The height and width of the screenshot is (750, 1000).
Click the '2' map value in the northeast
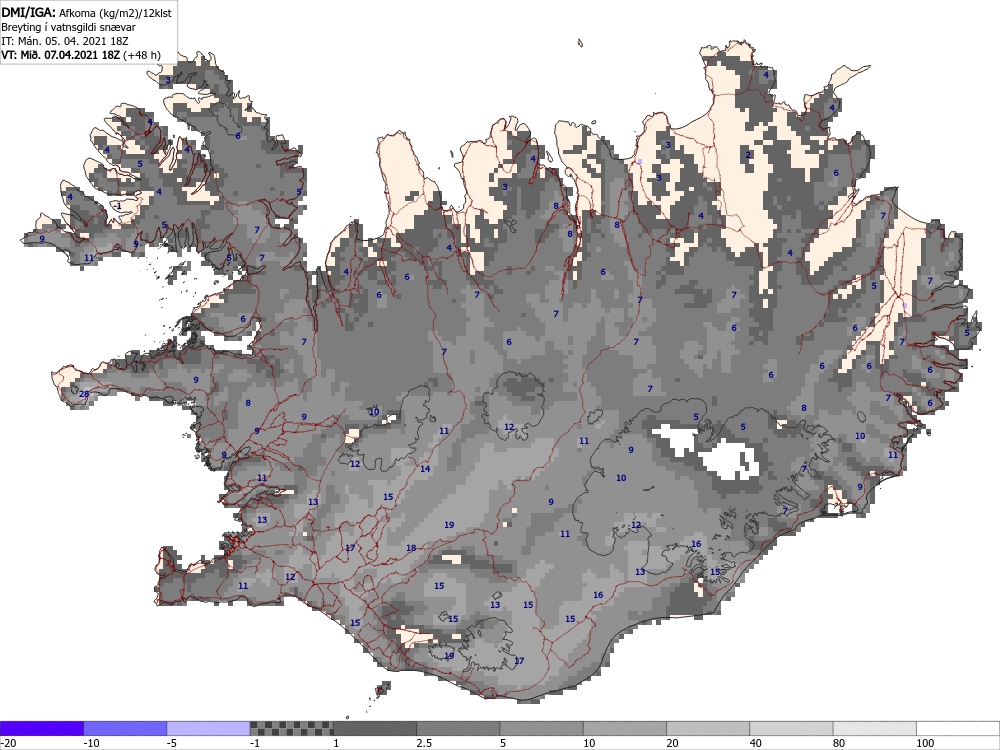tap(748, 155)
